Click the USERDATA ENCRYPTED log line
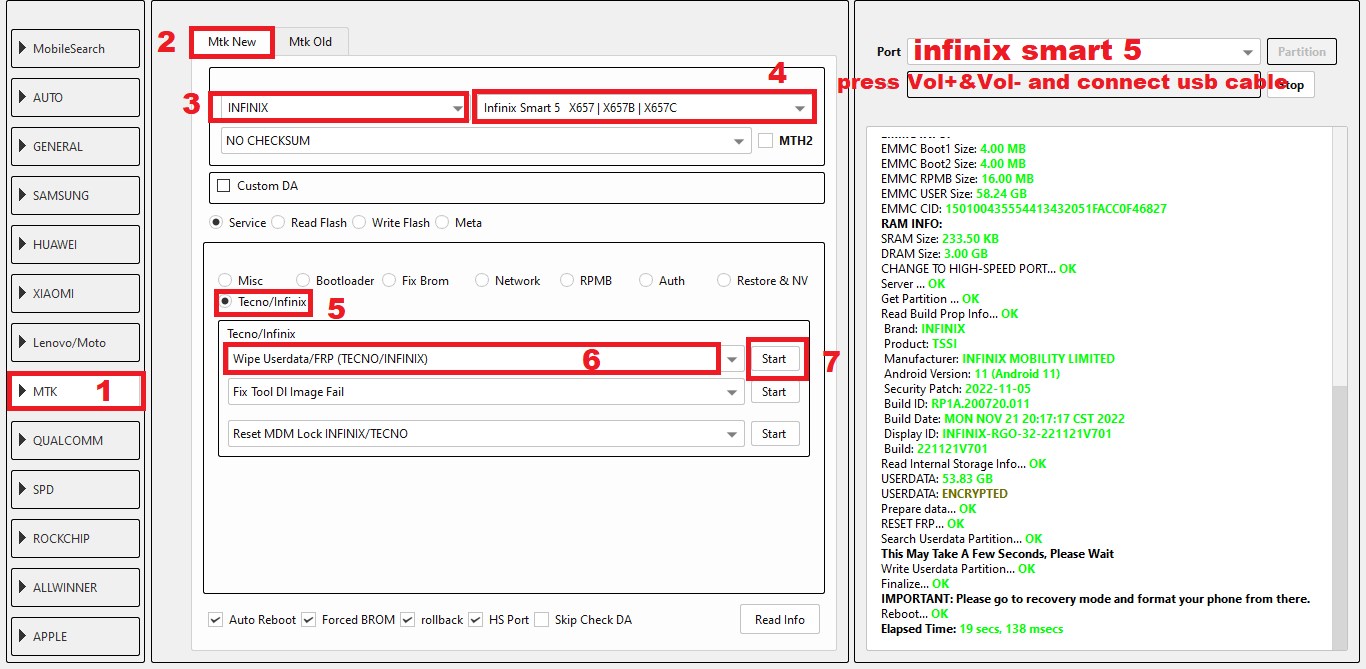The height and width of the screenshot is (669, 1366). point(944,494)
